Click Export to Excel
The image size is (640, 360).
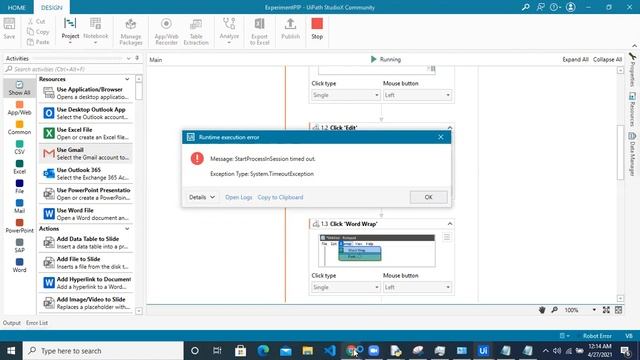[x=259, y=31]
